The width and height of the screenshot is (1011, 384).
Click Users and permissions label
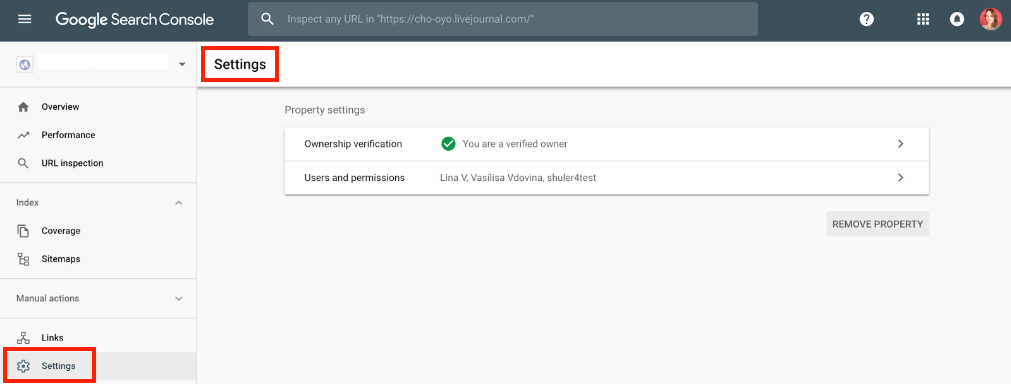[355, 178]
